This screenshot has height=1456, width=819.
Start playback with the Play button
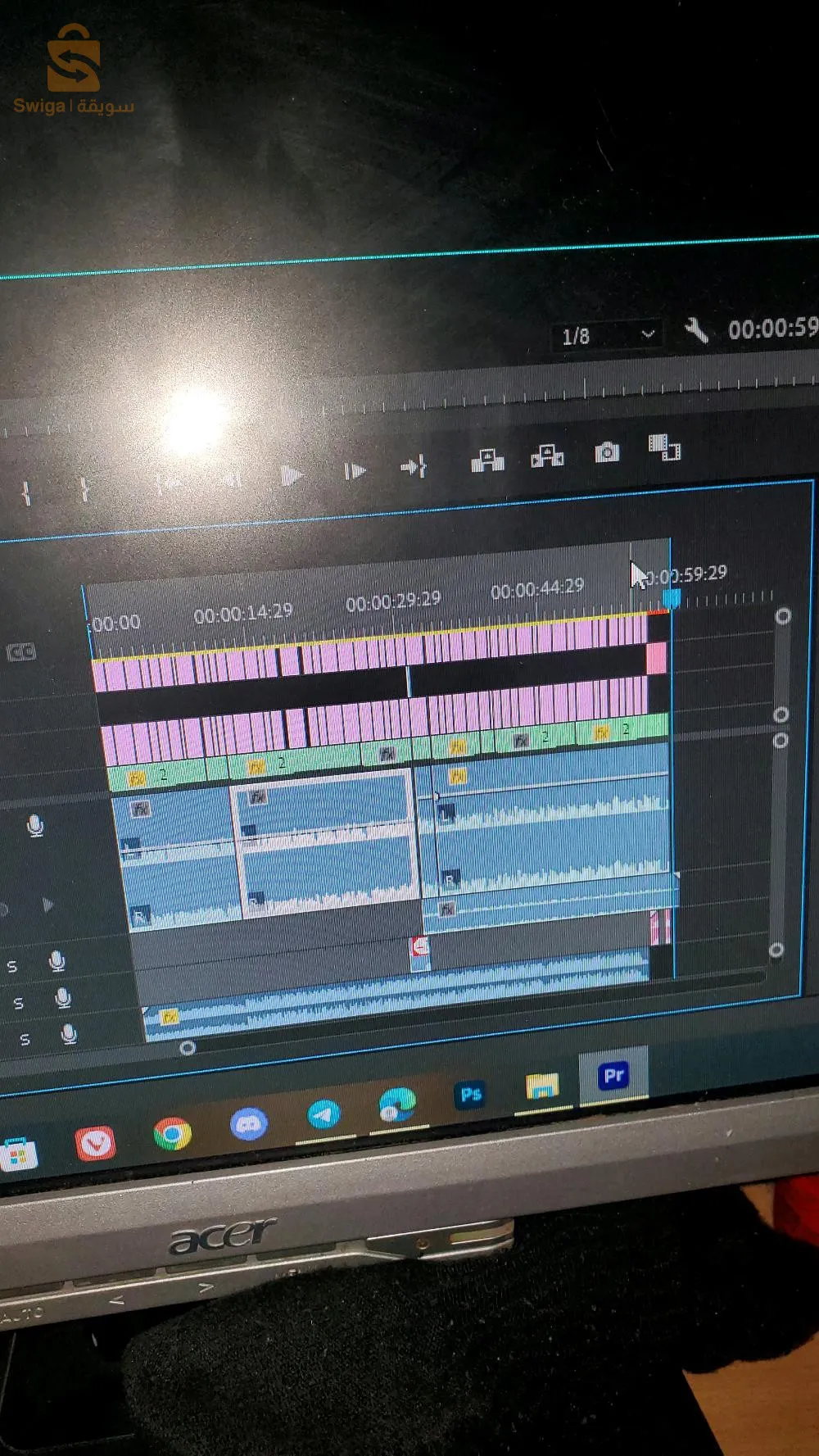click(291, 475)
